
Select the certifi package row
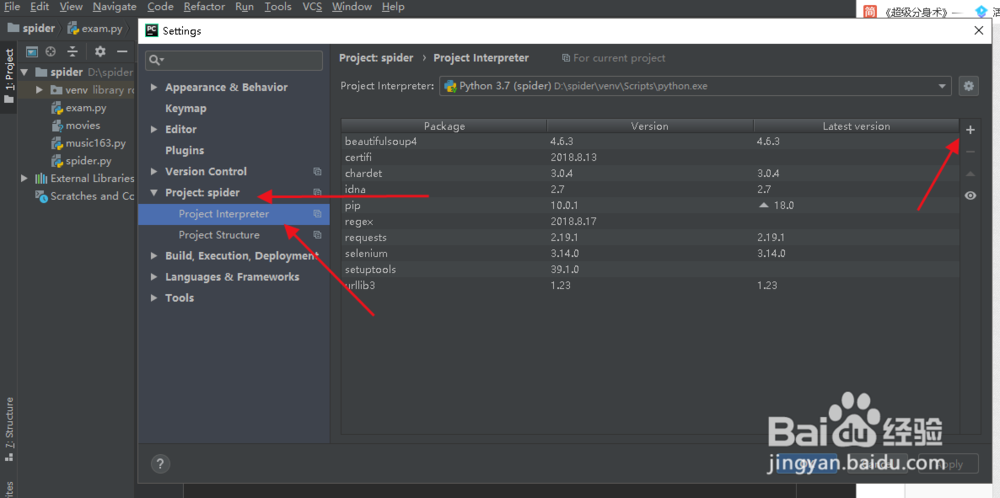coord(650,157)
